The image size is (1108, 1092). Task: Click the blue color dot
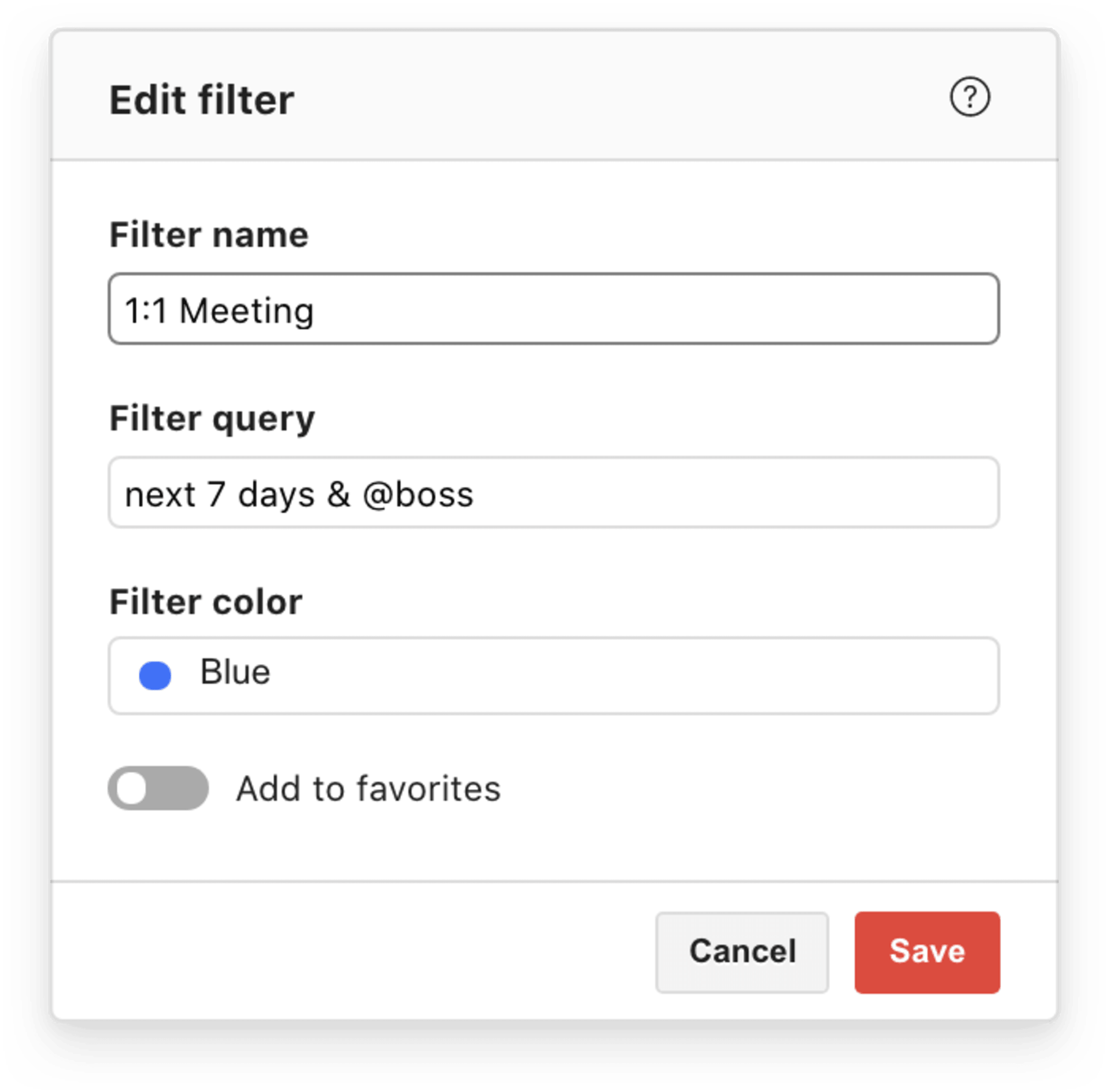pos(155,675)
